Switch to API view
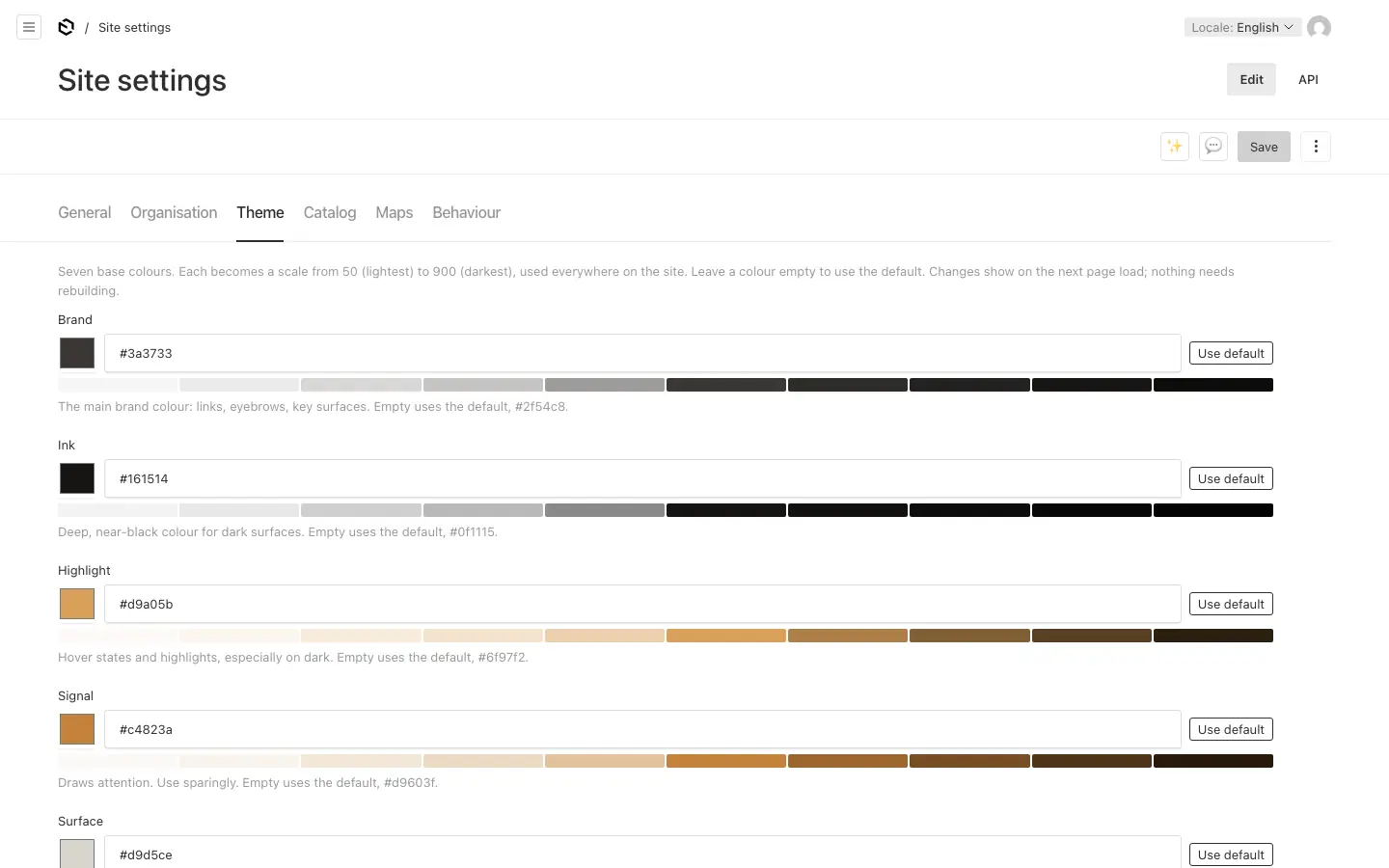This screenshot has width=1389, height=868. (1308, 79)
